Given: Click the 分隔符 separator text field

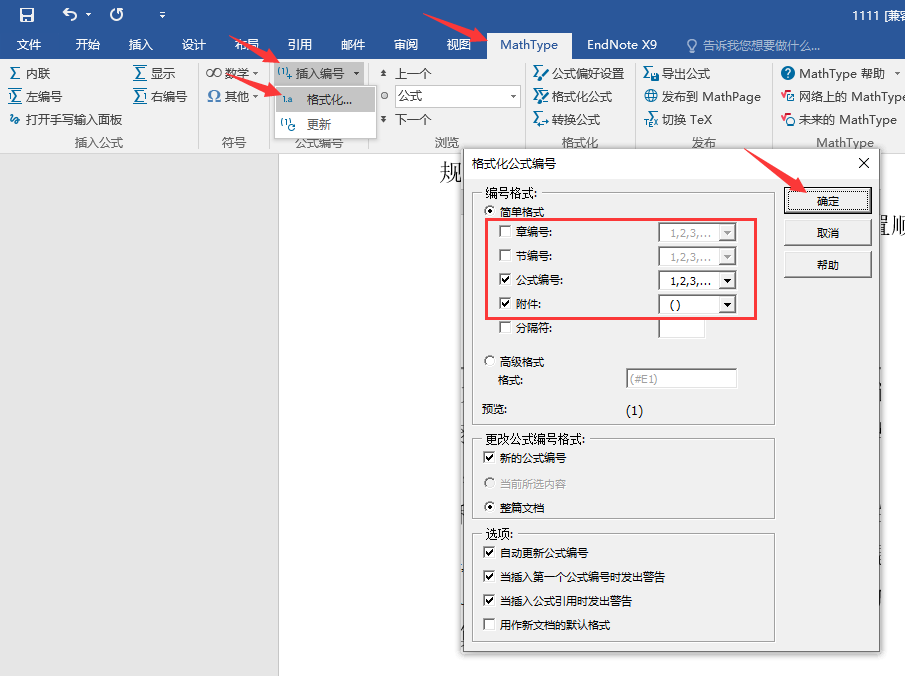Looking at the screenshot, I should pos(682,328).
